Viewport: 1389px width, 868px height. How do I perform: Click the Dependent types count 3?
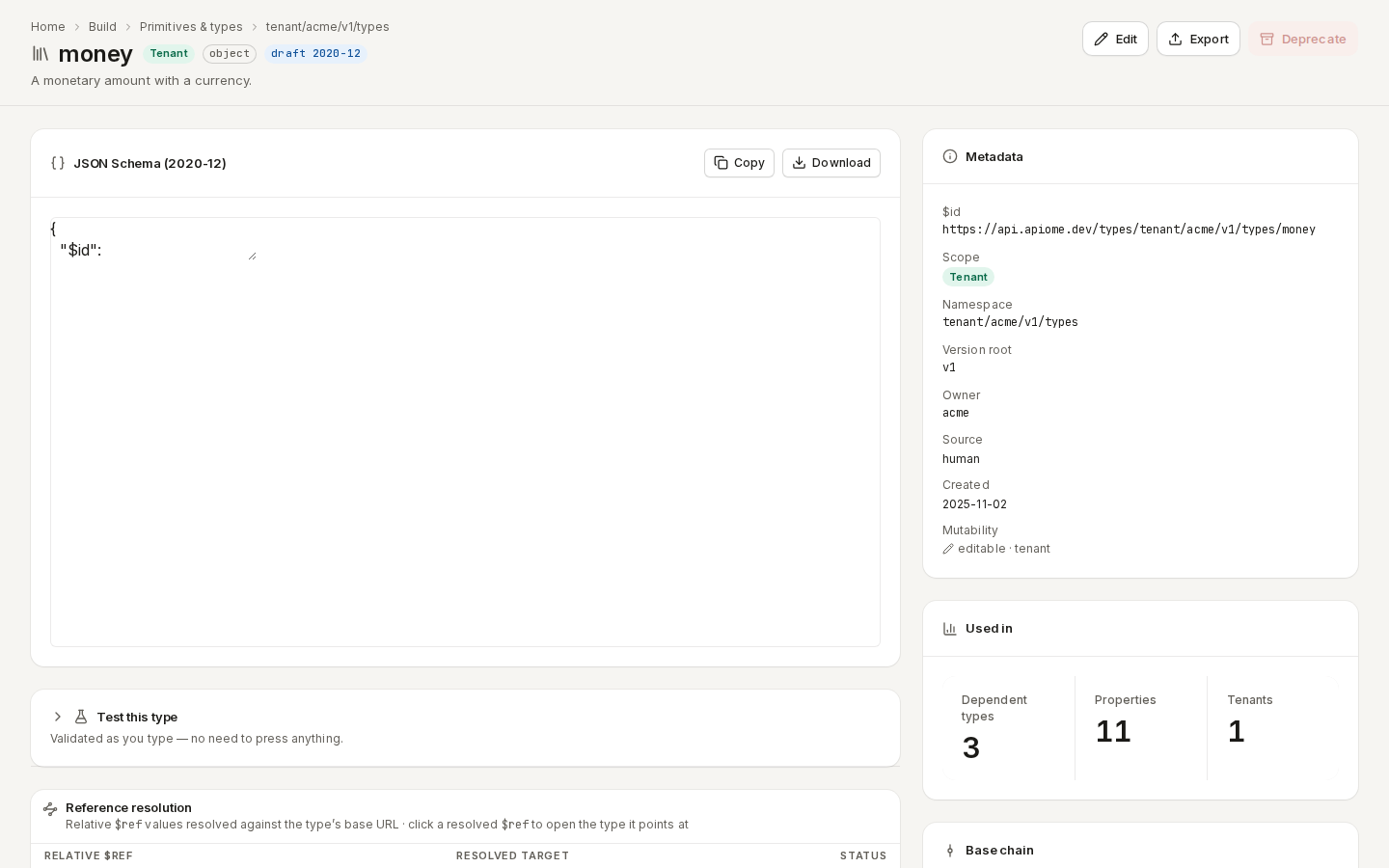click(971, 747)
